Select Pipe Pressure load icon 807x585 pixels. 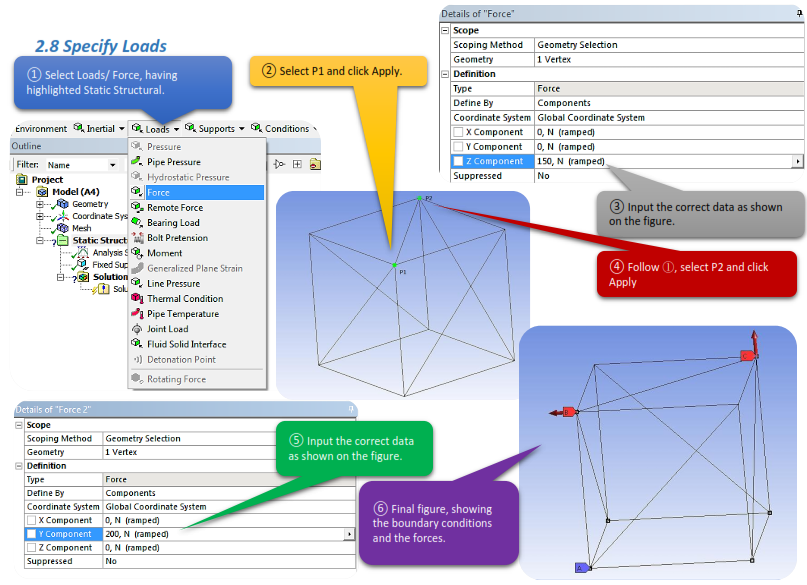[x=137, y=162]
